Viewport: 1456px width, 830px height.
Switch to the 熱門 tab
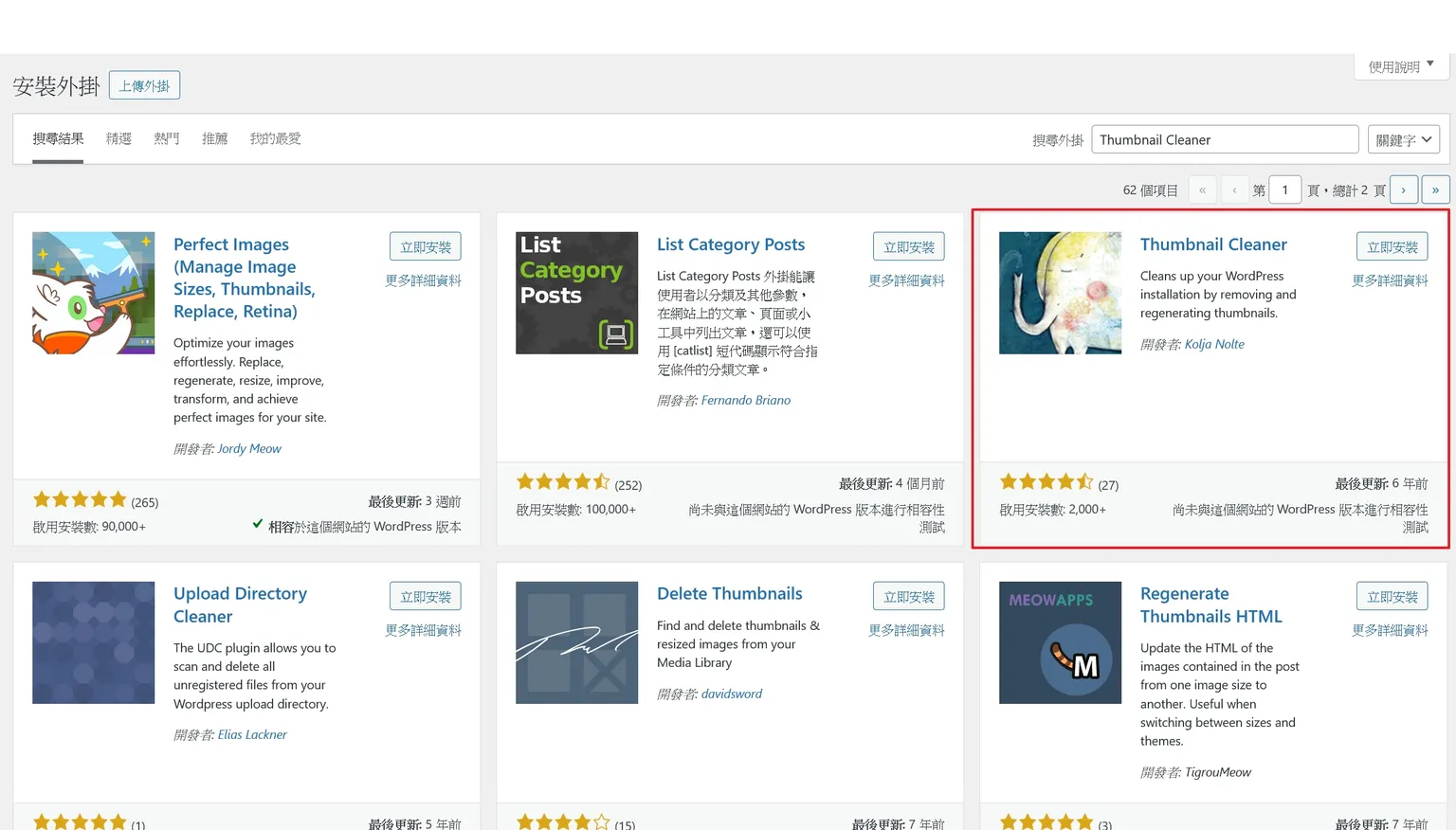(x=167, y=139)
